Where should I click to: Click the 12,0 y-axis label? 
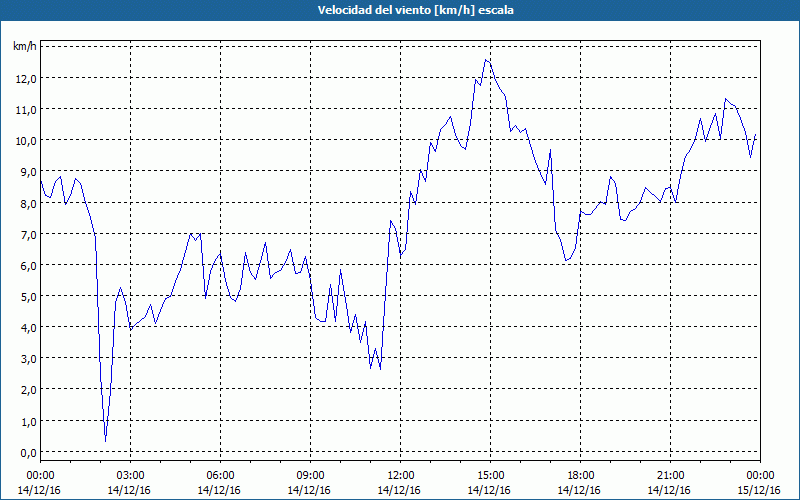click(x=27, y=79)
